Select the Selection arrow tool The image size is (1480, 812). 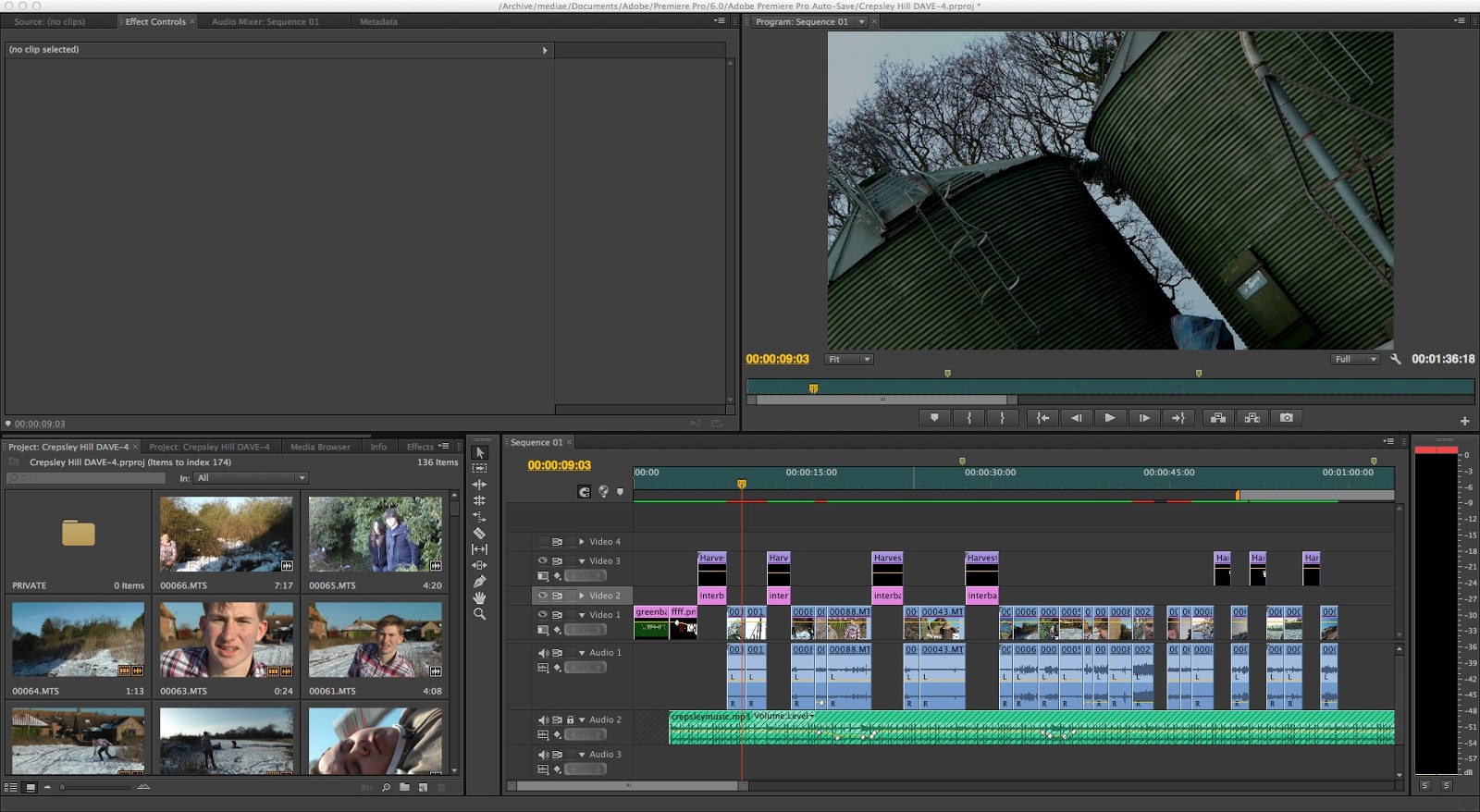coord(479,452)
